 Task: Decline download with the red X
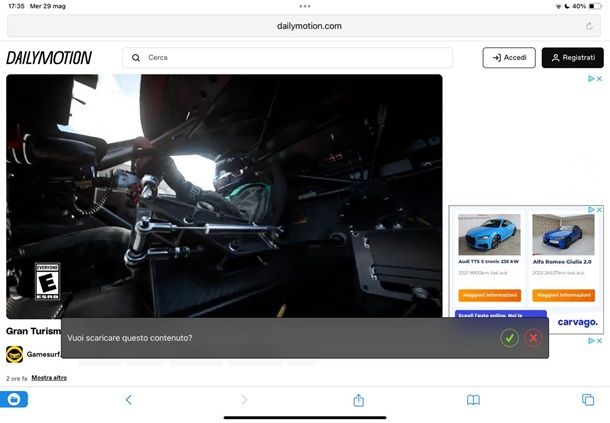[x=533, y=338]
